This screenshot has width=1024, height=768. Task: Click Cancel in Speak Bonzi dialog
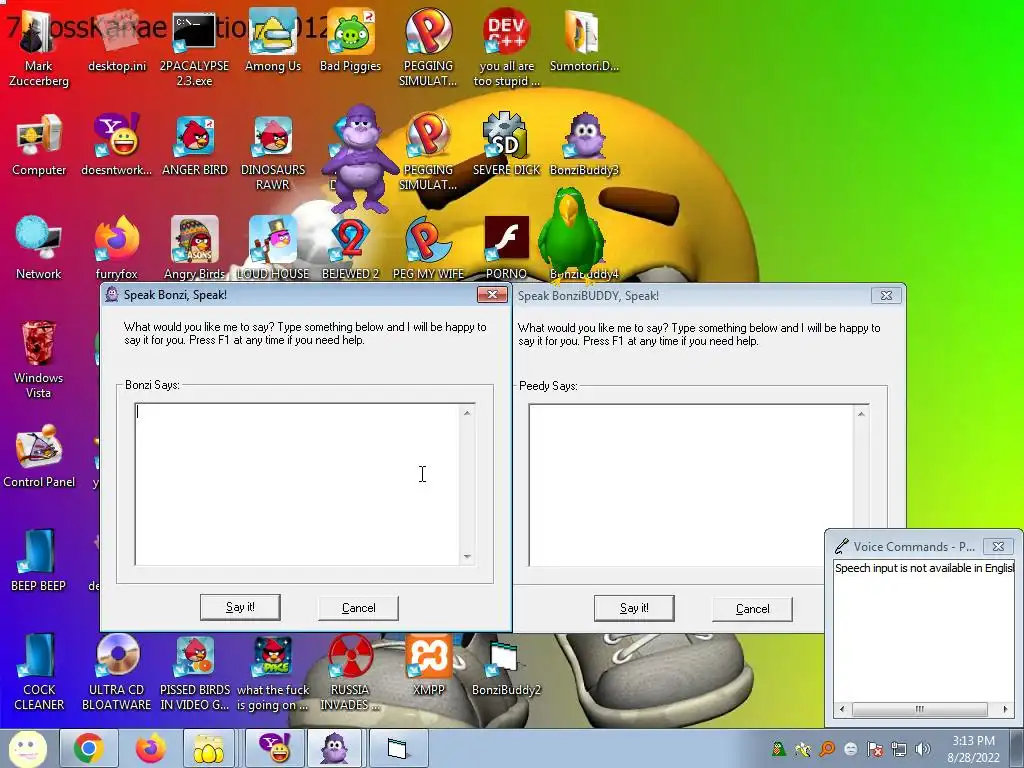pos(359,608)
